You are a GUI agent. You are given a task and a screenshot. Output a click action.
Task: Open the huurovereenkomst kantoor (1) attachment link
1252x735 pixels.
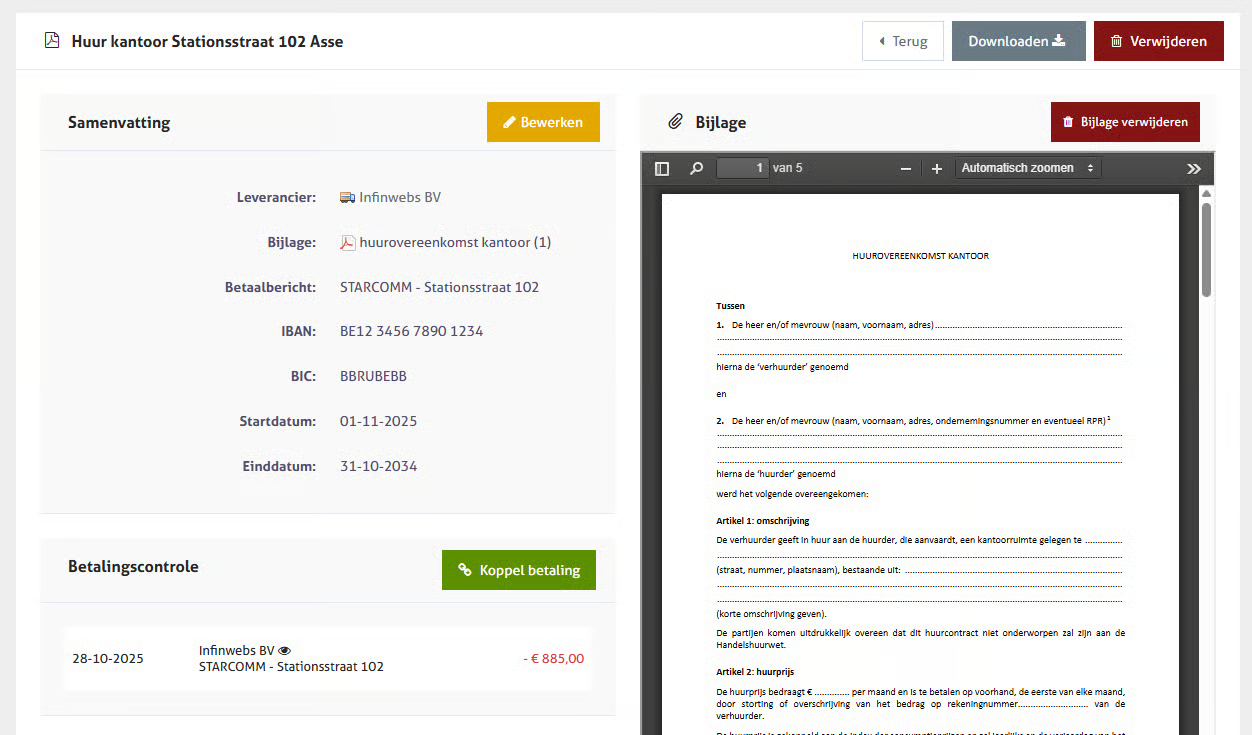[x=455, y=243]
